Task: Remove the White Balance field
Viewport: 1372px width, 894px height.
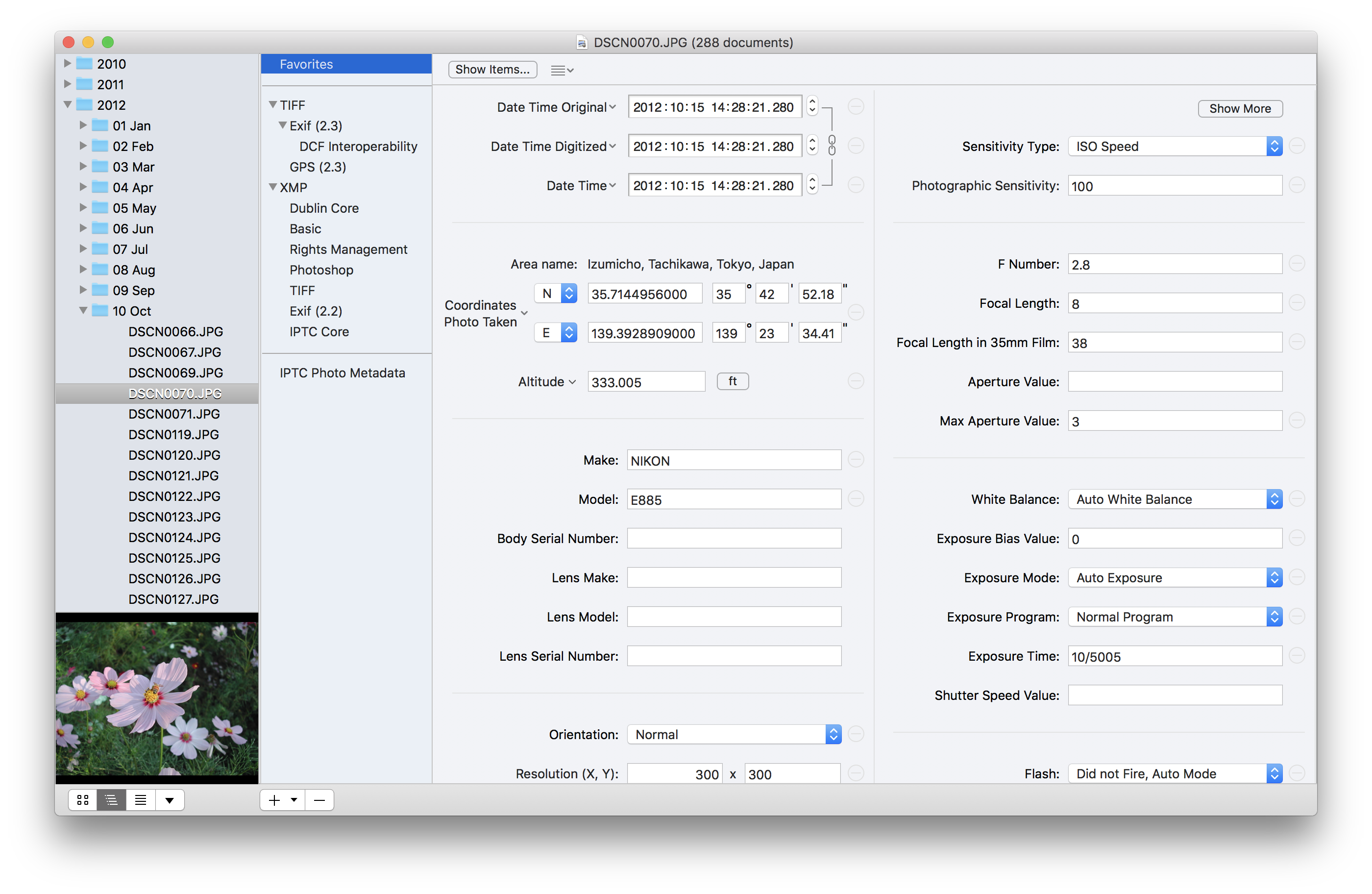Action: coord(1297,498)
